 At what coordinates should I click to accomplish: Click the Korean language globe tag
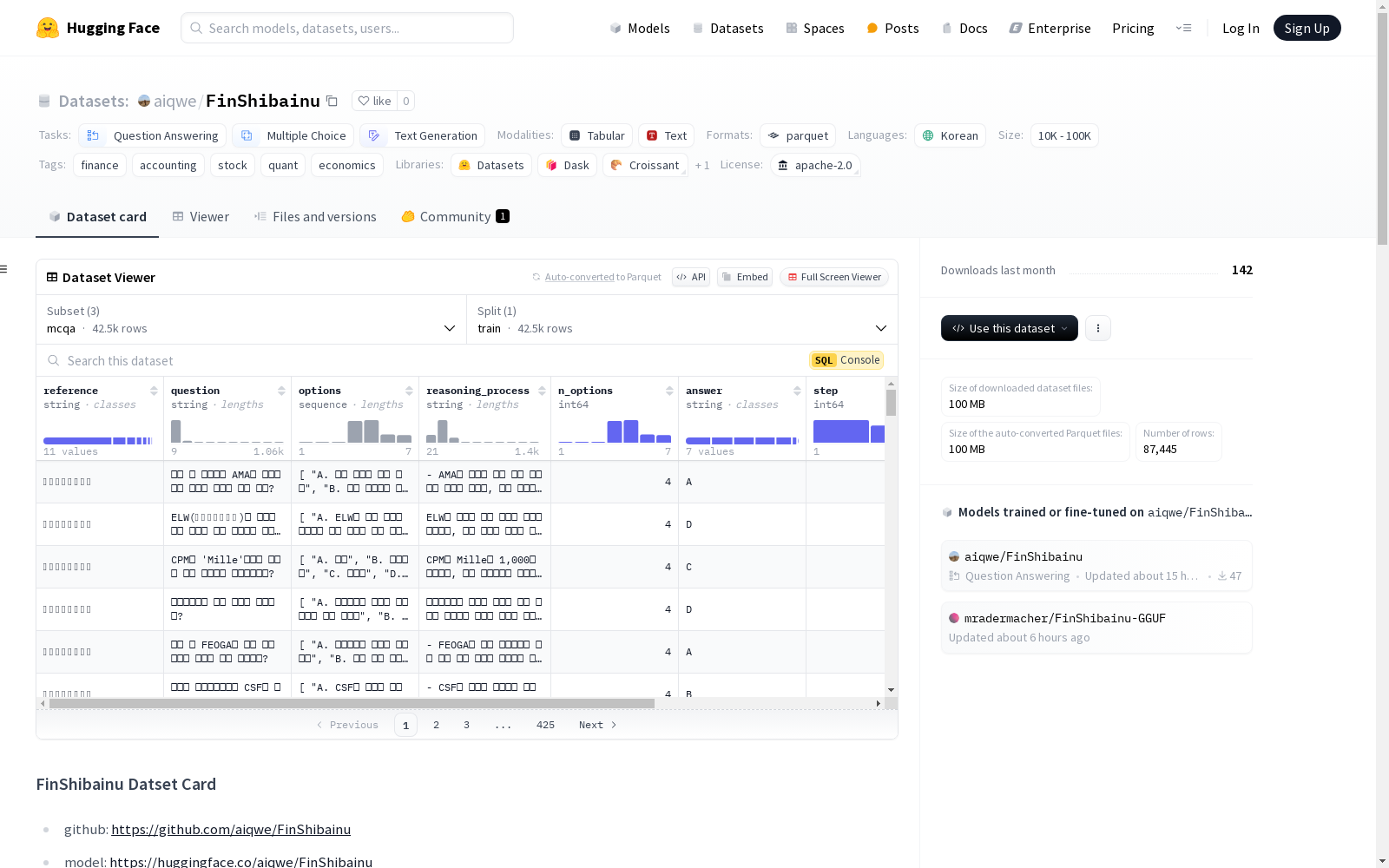point(950,135)
